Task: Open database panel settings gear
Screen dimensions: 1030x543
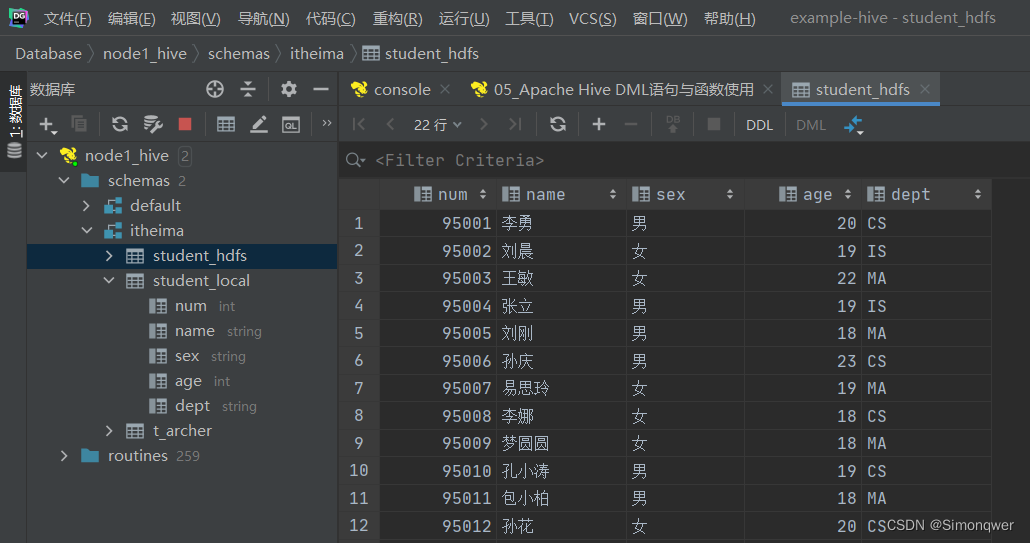Action: pos(288,89)
